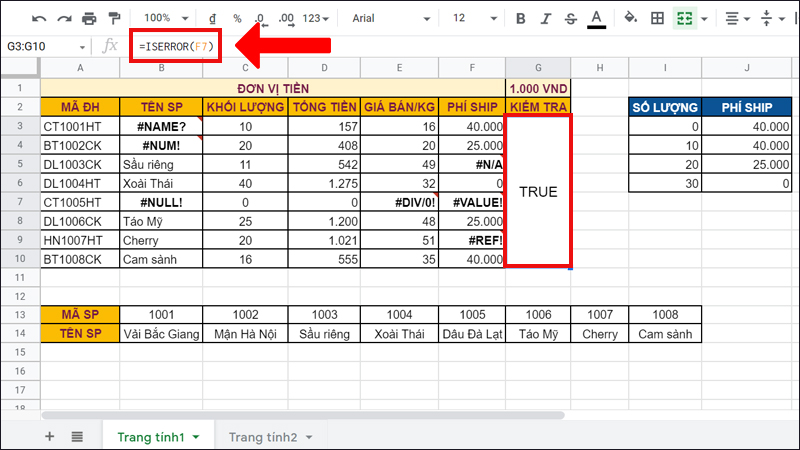Select cell 1.275 in TỔNG TIỀN column
The height and width of the screenshot is (450, 800).
coord(324,183)
